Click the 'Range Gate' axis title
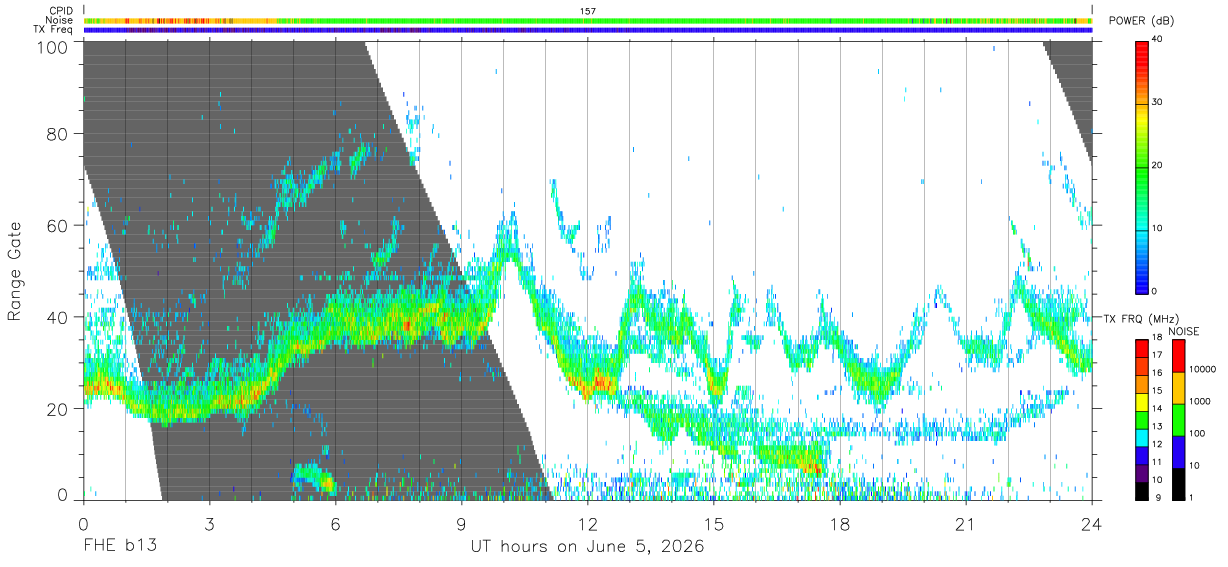Viewport: 1228px width, 567px height. click(x=15, y=269)
